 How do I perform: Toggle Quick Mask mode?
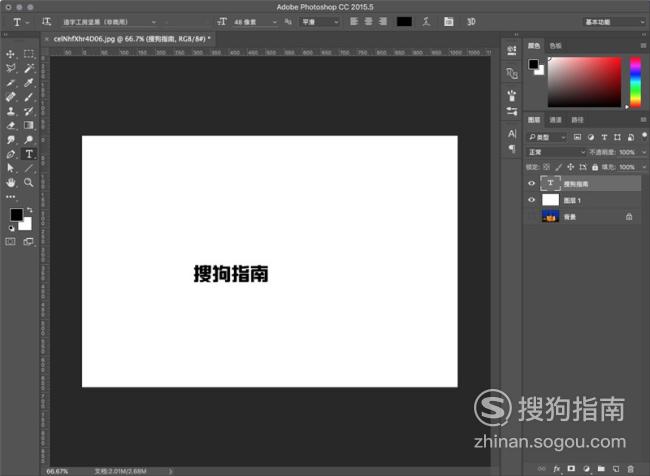(11, 241)
